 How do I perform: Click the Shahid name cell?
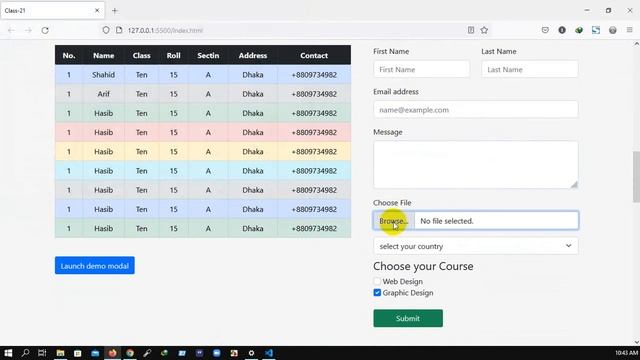click(x=103, y=75)
